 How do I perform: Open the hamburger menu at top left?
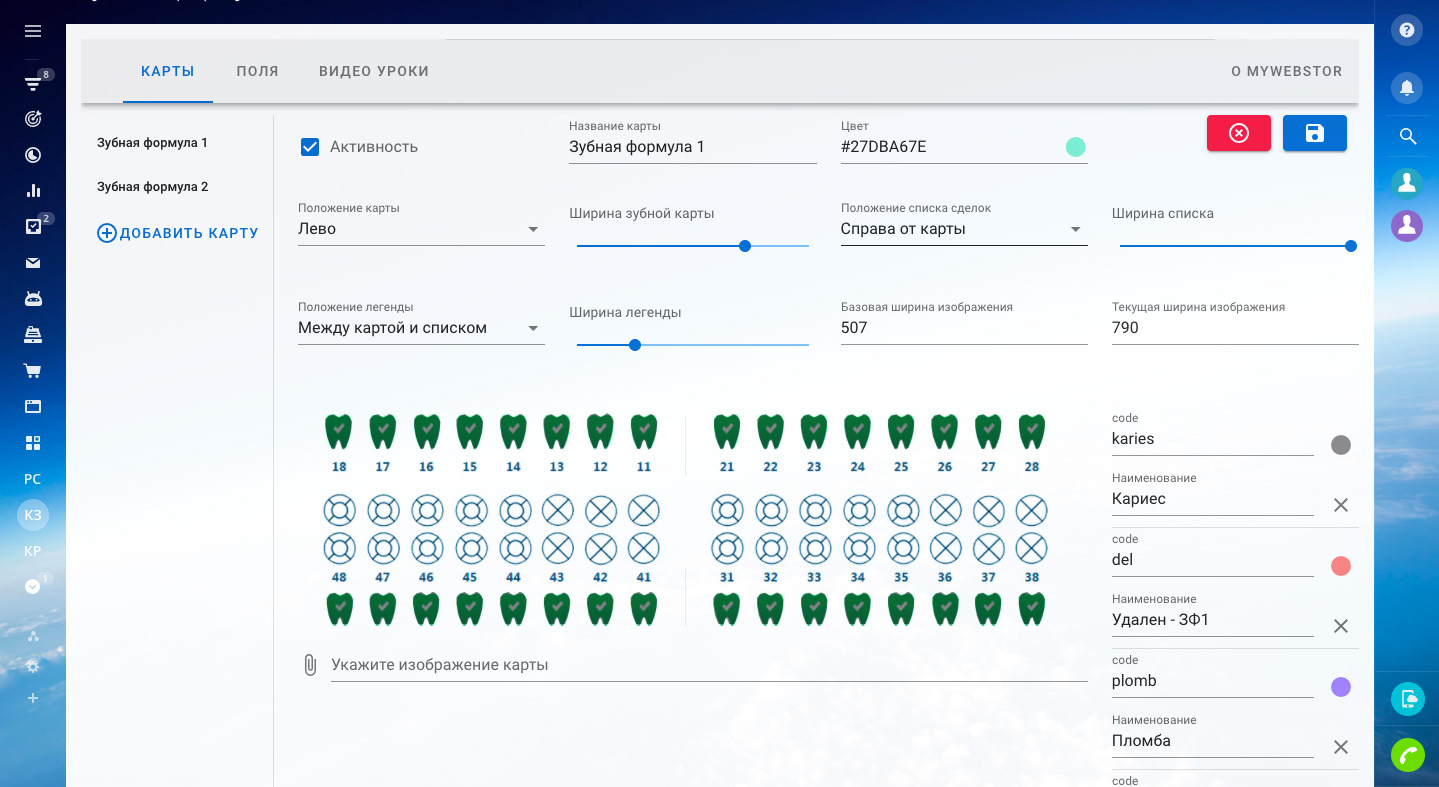point(33,31)
